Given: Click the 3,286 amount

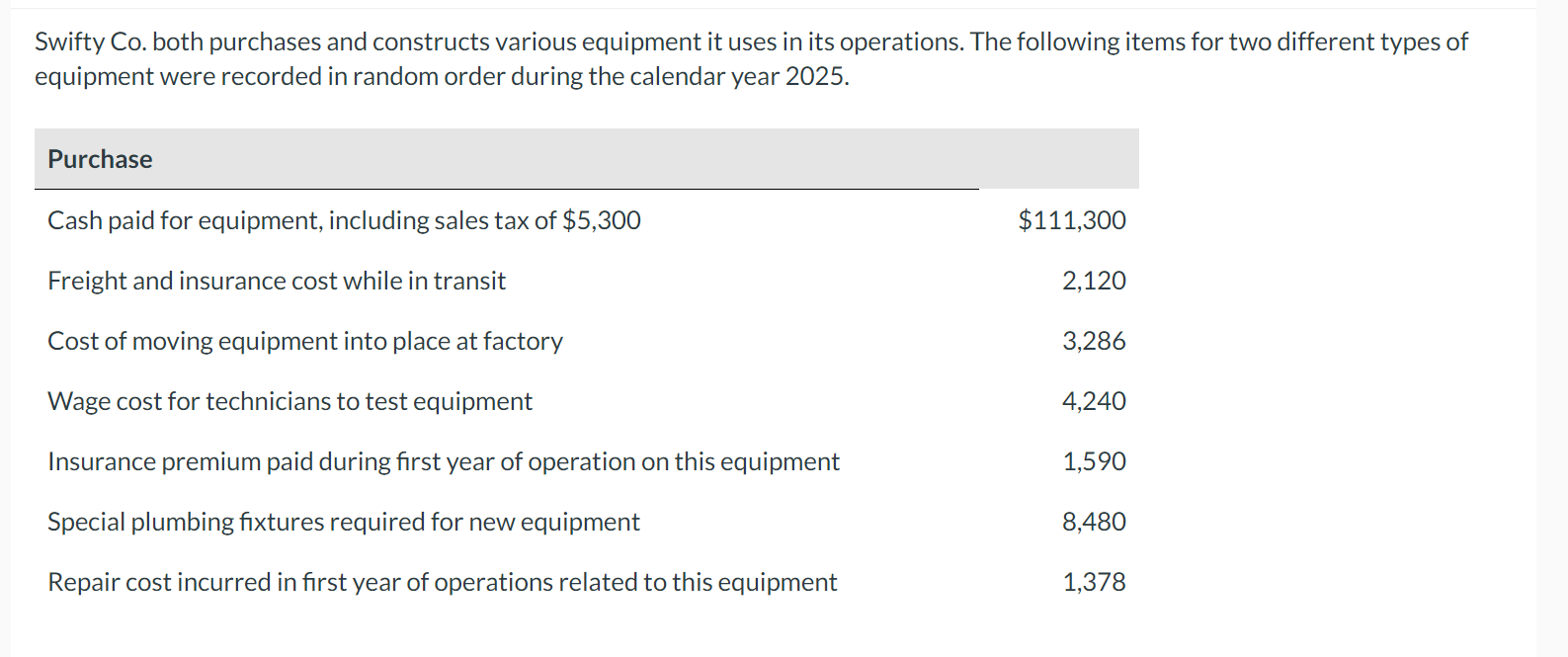Looking at the screenshot, I should coord(1094,341).
